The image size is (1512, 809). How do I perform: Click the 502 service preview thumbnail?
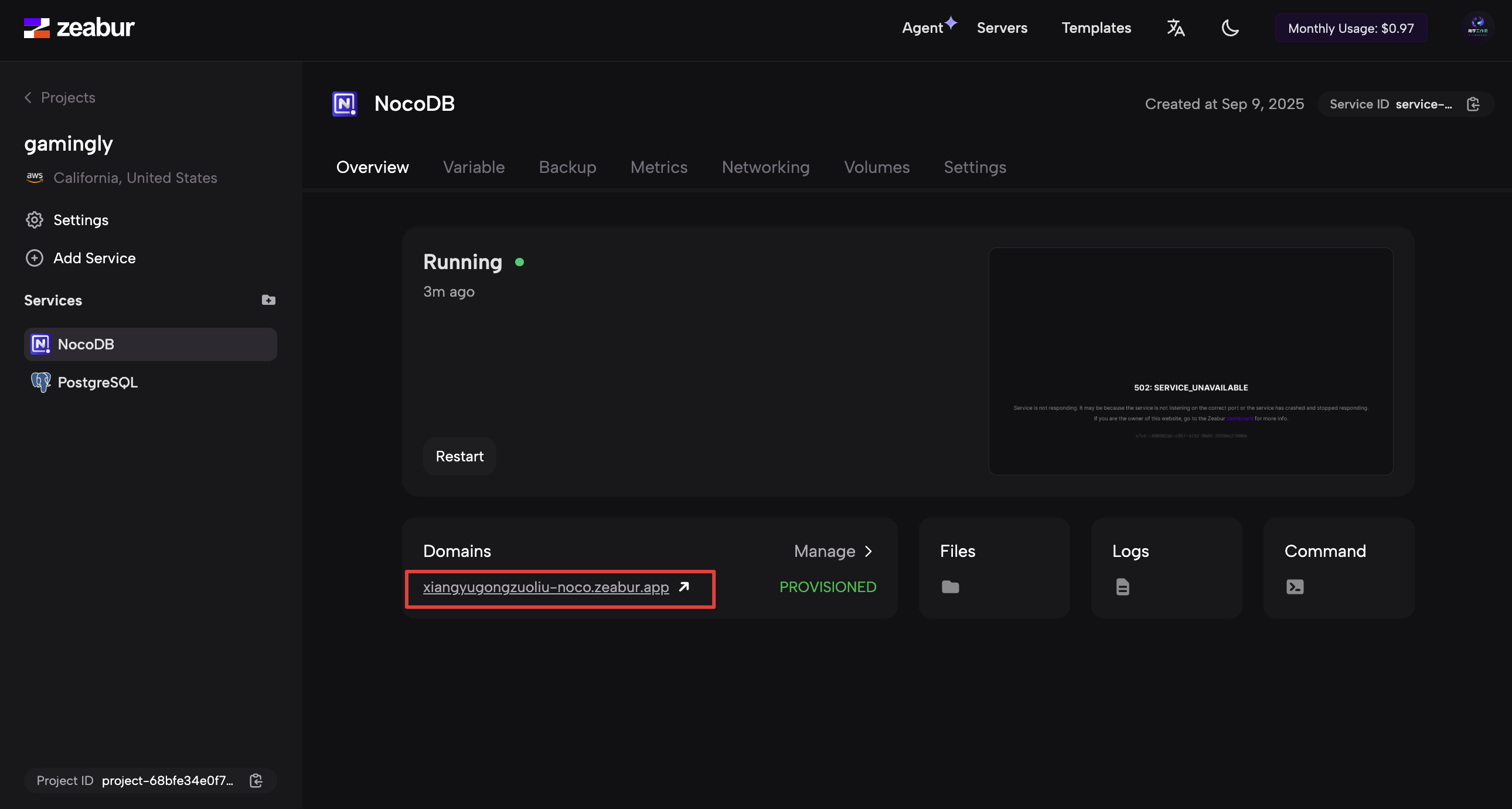tap(1190, 361)
